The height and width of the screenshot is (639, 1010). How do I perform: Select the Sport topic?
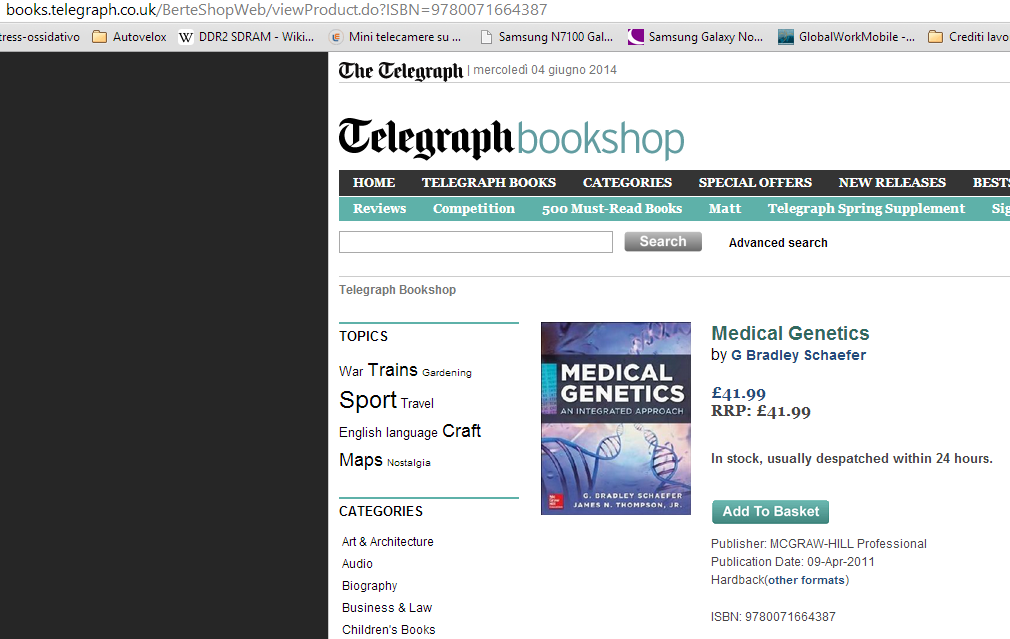[368, 400]
